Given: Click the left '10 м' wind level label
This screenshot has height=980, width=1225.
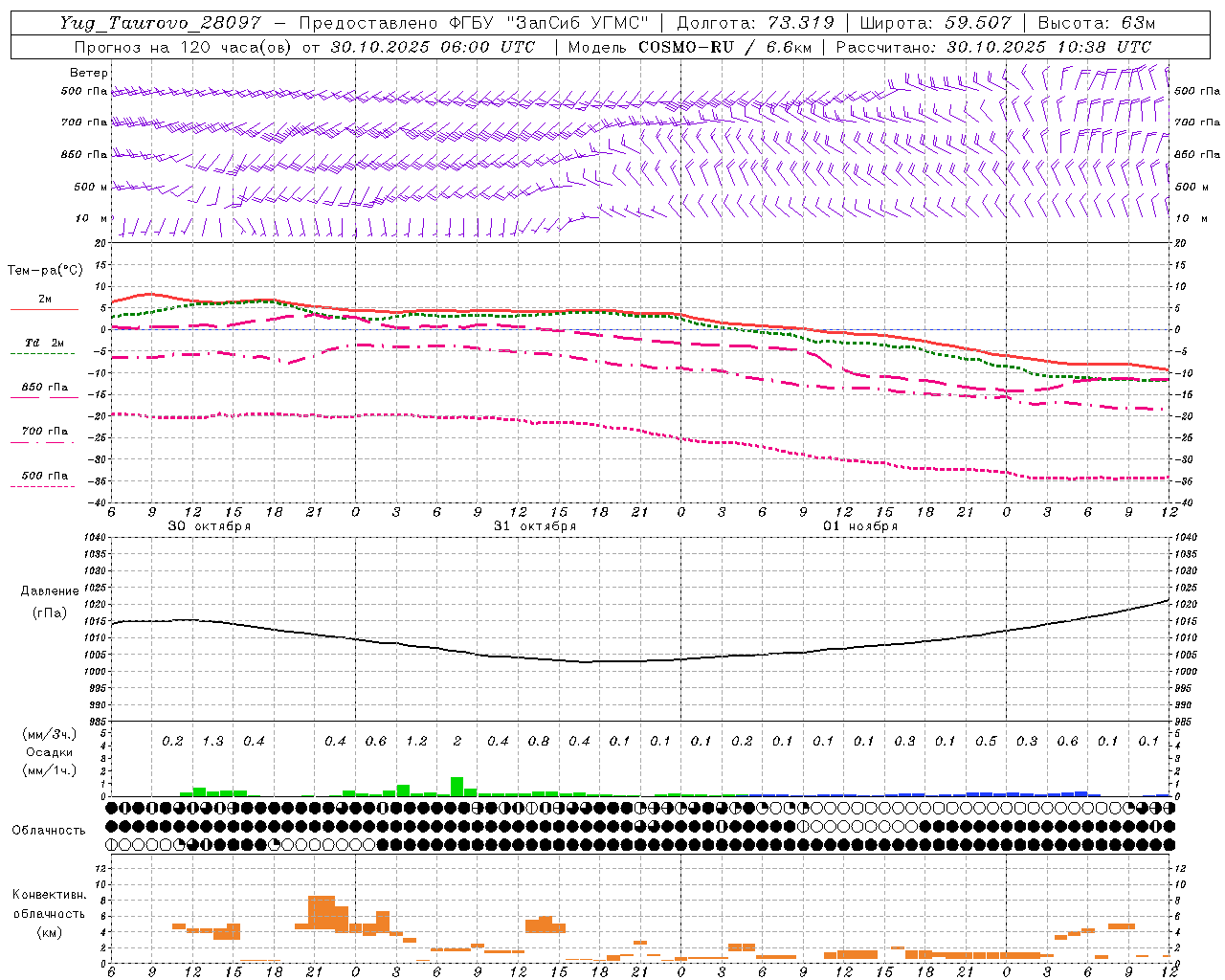Looking at the screenshot, I should [92, 218].
